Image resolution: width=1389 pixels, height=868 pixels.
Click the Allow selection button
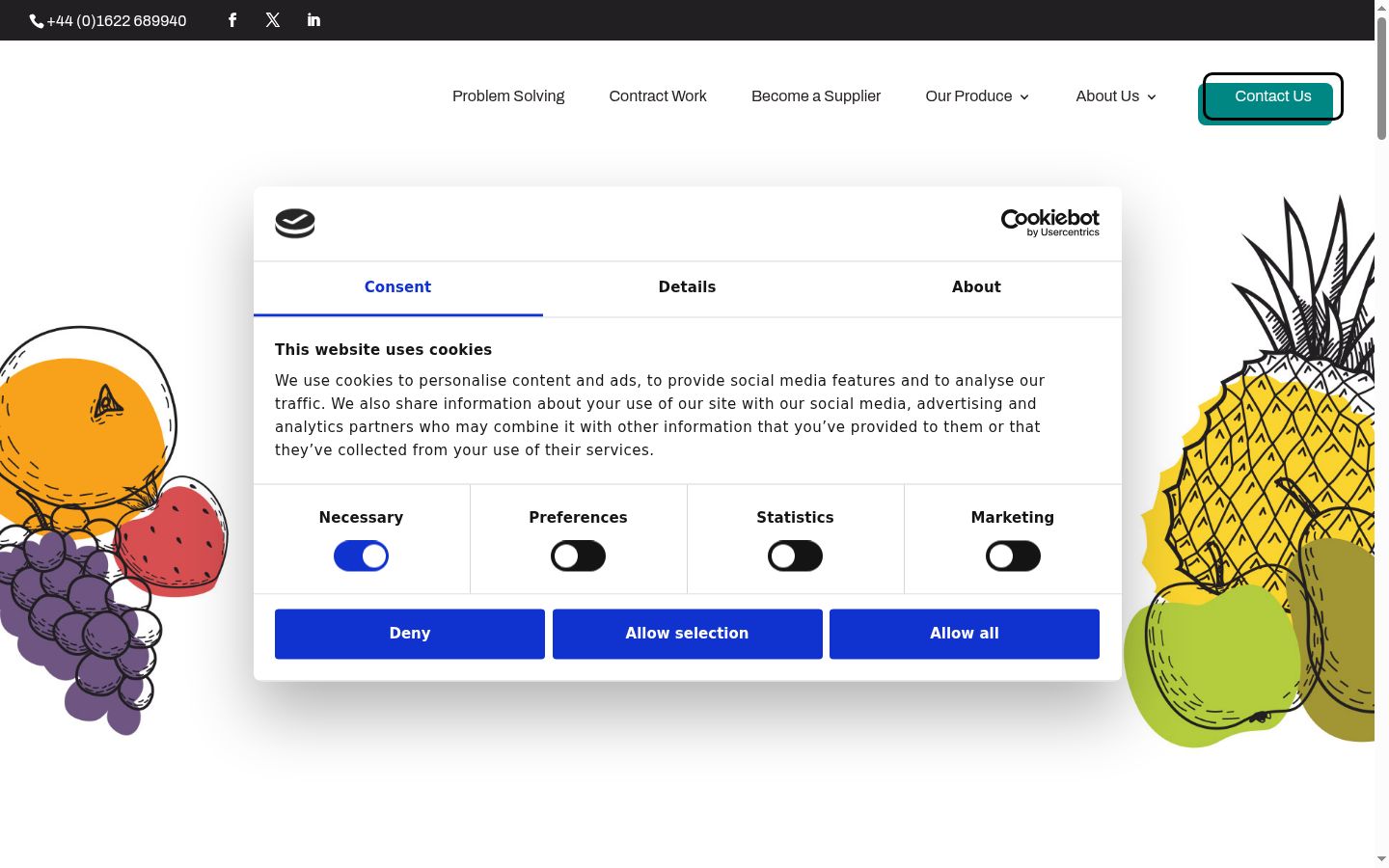(x=687, y=634)
